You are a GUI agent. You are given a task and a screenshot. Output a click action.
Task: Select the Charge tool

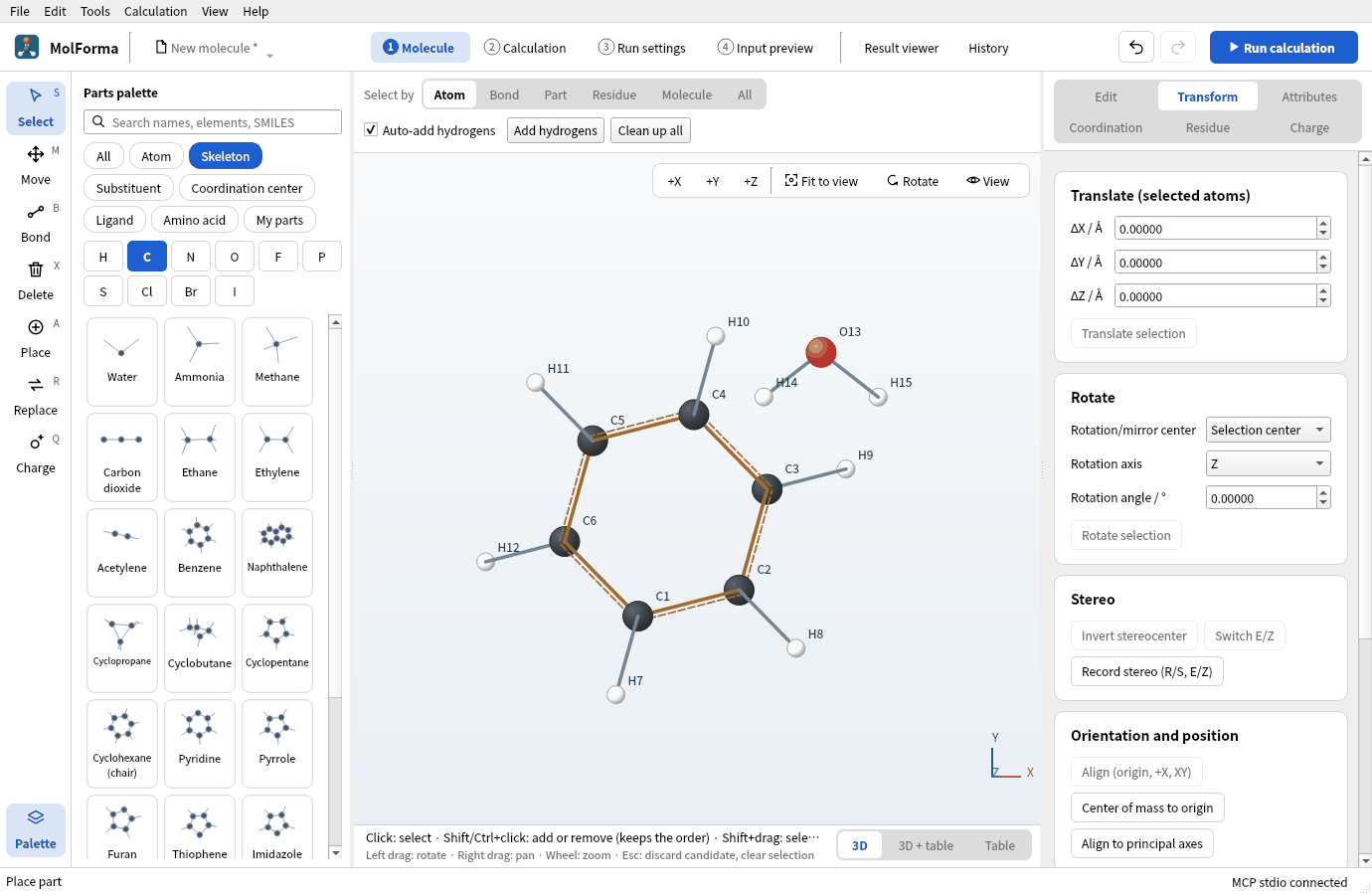click(36, 453)
